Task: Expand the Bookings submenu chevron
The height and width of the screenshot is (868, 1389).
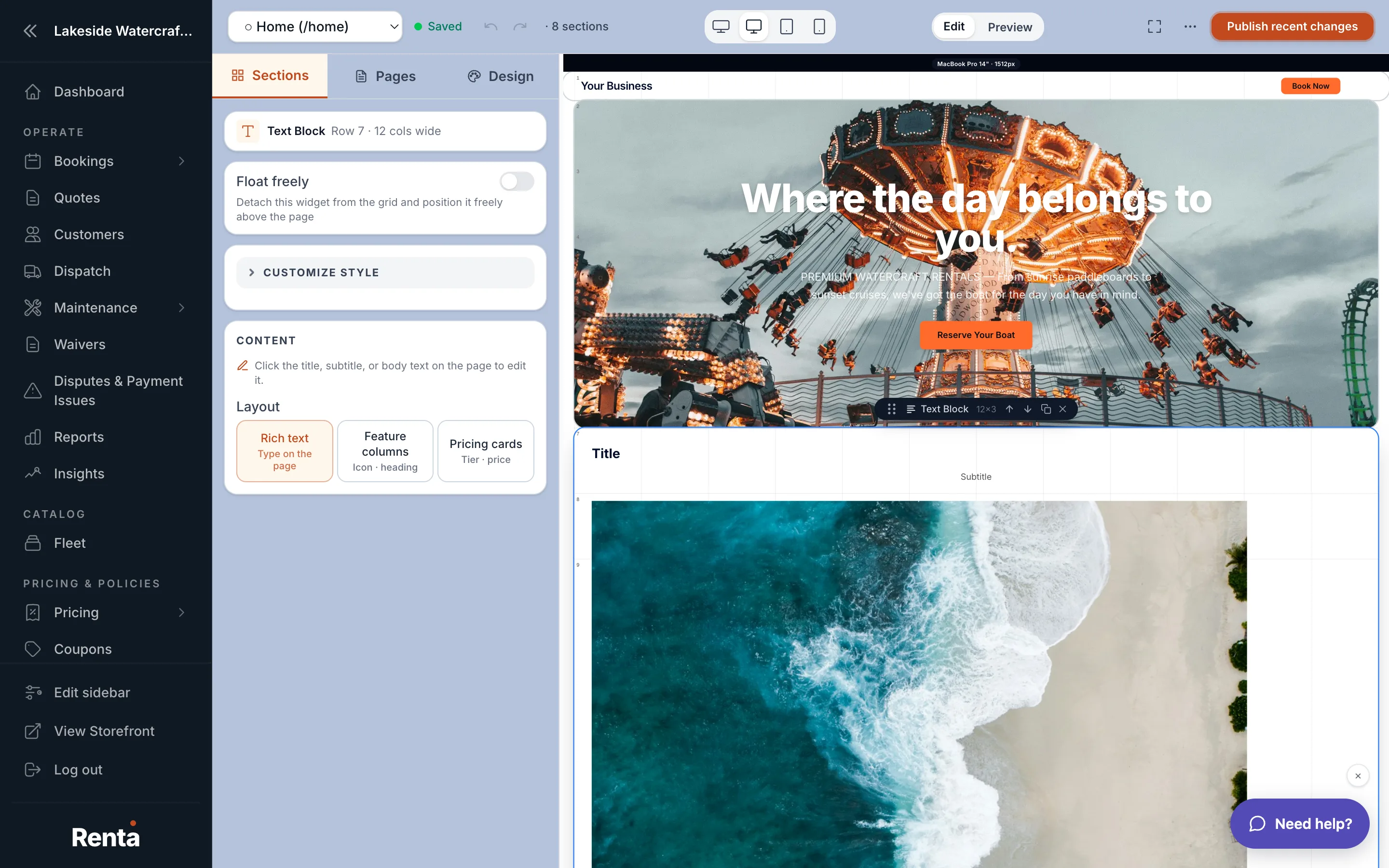Action: point(182,162)
